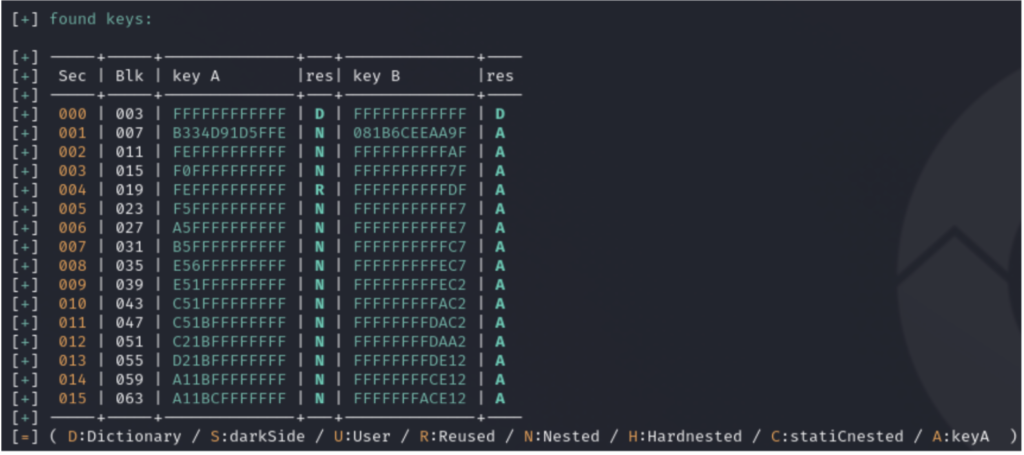This screenshot has height=455, width=1024.
Task: Click the 'C:statiCnested' legend entry
Action: tap(839, 437)
